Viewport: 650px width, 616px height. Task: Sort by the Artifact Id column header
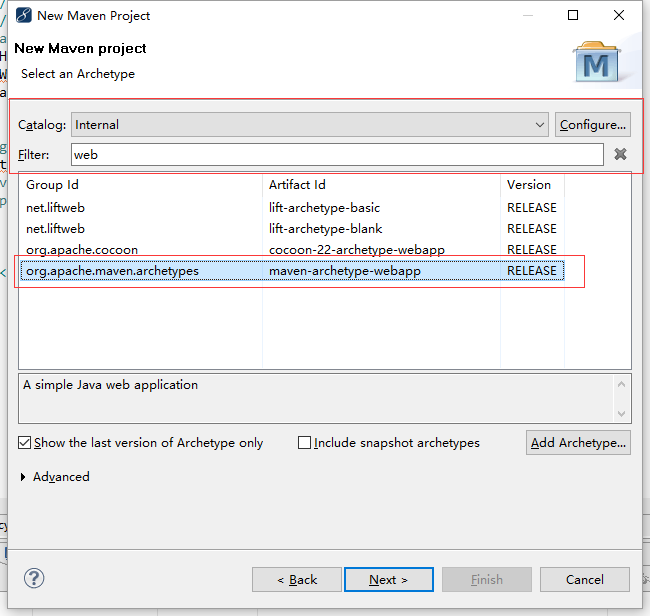coord(381,184)
